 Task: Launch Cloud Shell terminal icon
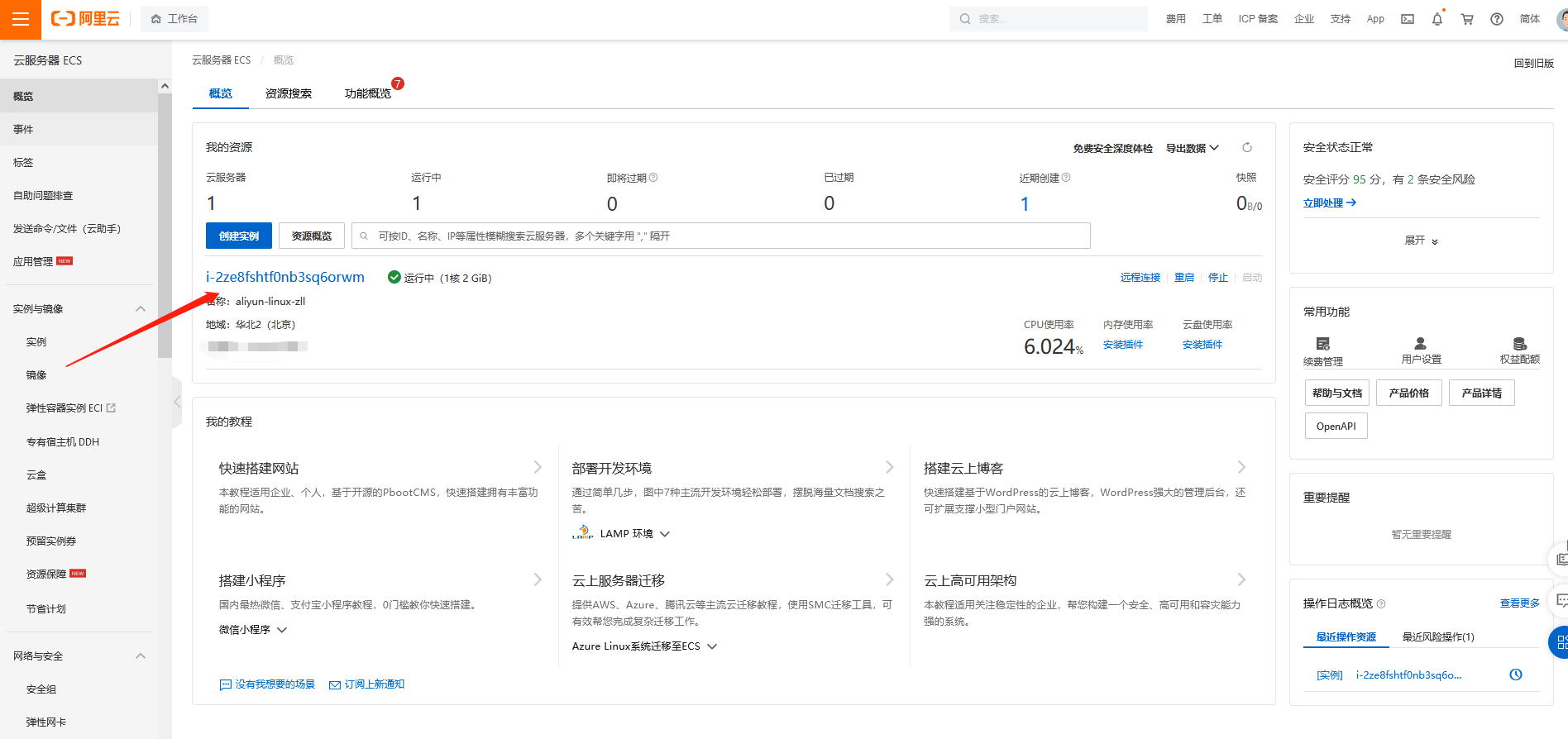pos(1408,19)
